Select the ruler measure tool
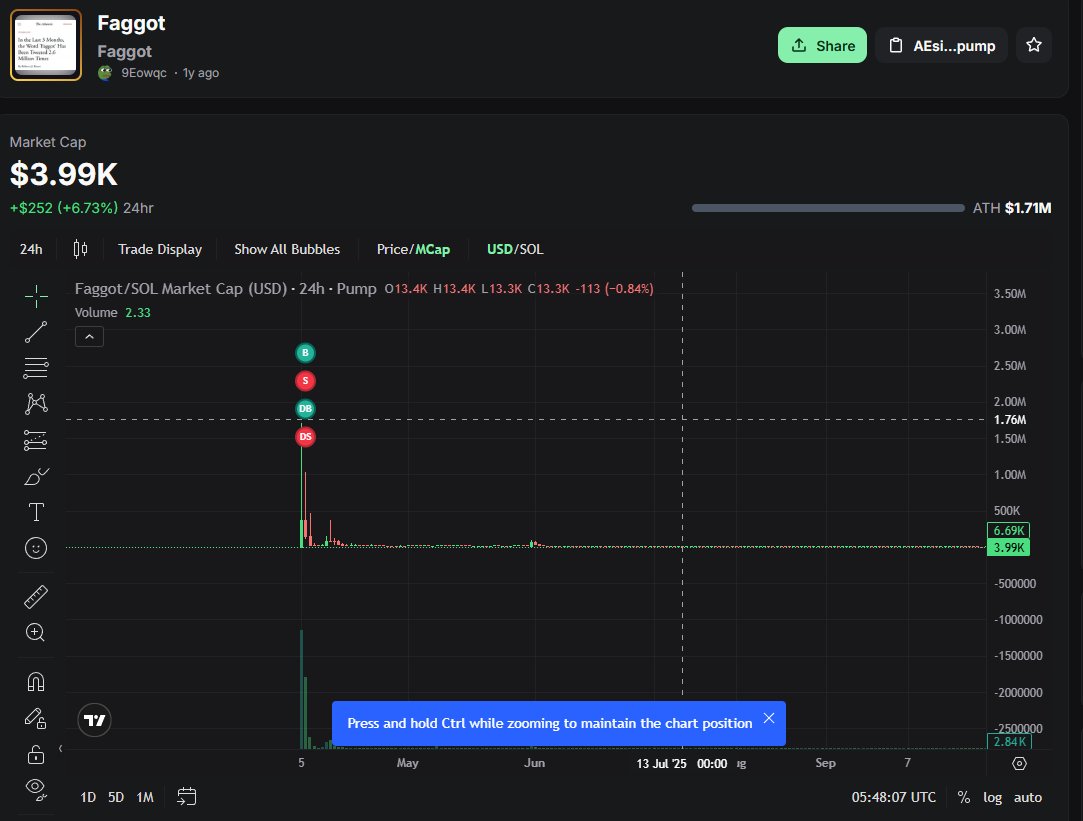 point(36,597)
